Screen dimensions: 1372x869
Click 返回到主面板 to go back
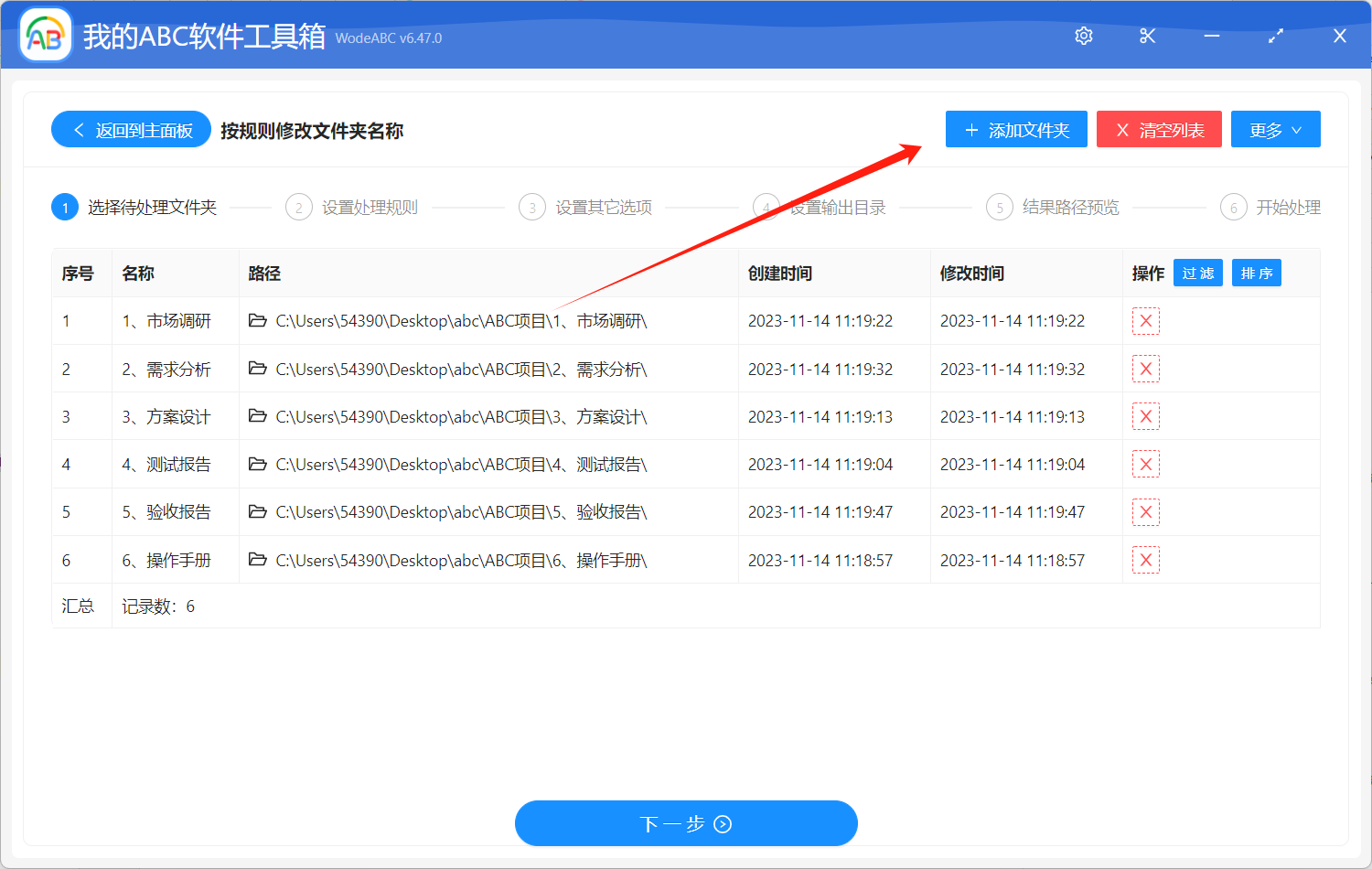tap(131, 129)
